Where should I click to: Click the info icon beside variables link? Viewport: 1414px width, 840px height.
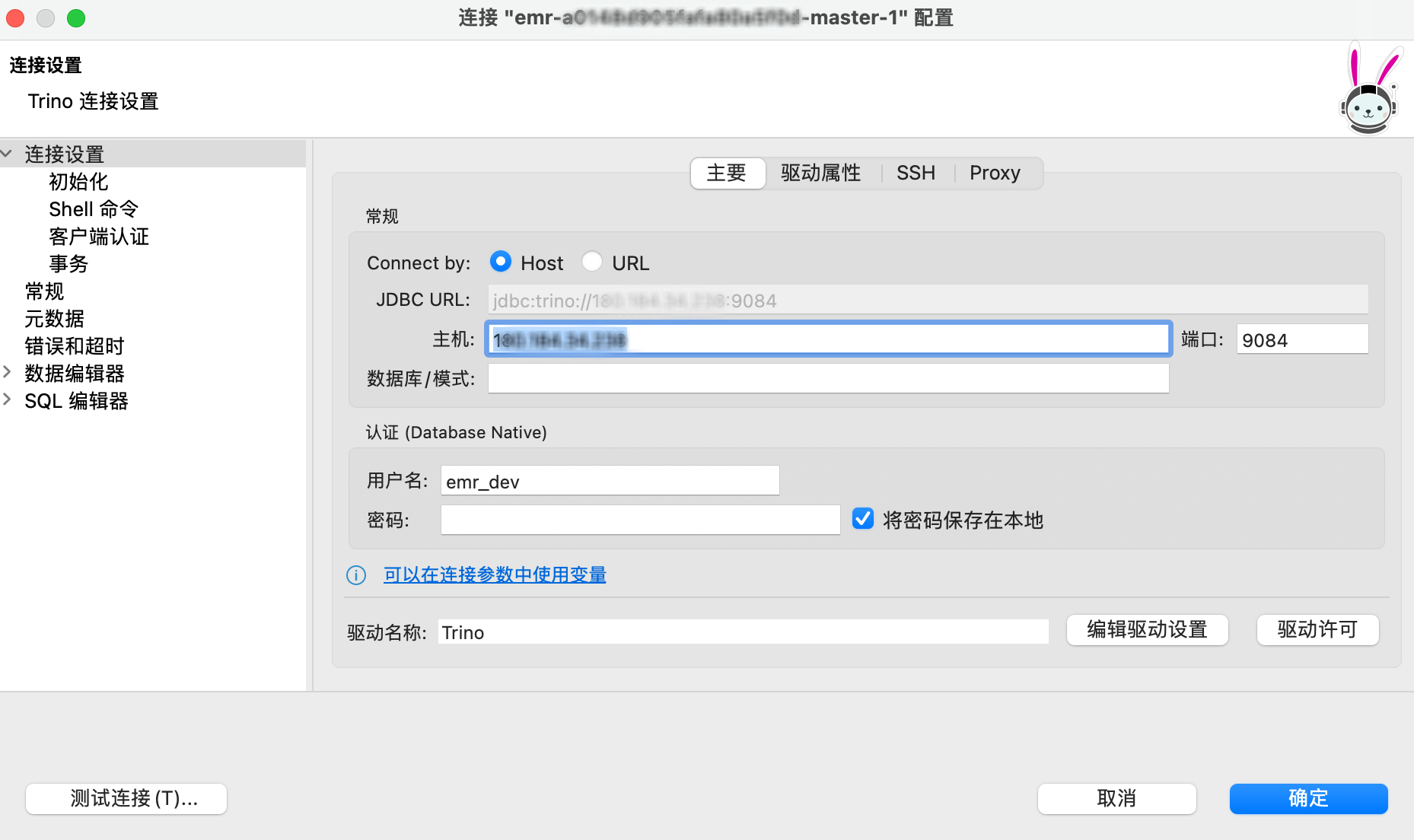click(x=355, y=575)
